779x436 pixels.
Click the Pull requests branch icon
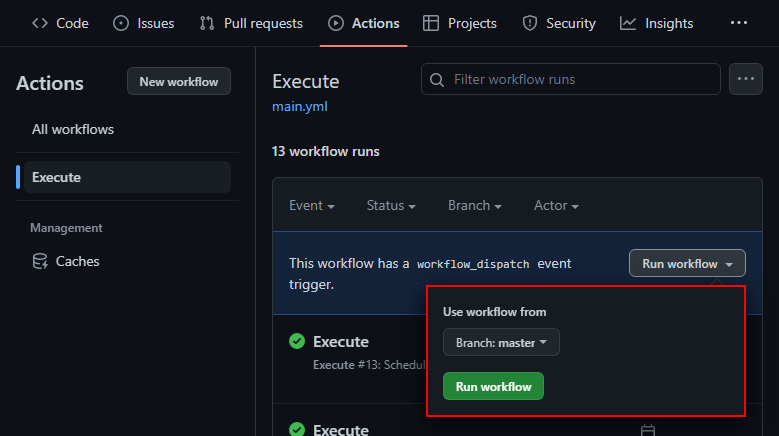tap(207, 23)
